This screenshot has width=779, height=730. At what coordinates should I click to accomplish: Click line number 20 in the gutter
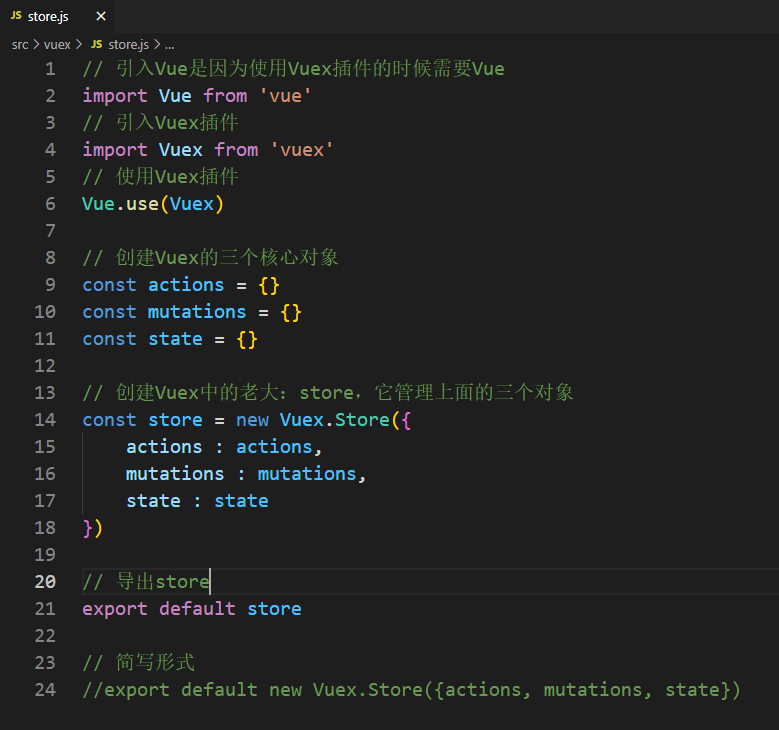(x=45, y=582)
